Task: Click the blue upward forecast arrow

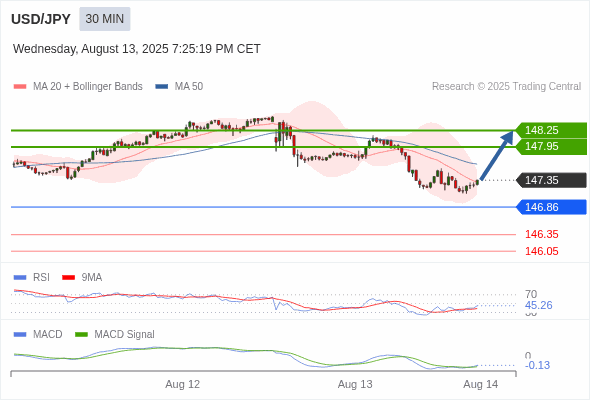Action: (497, 155)
